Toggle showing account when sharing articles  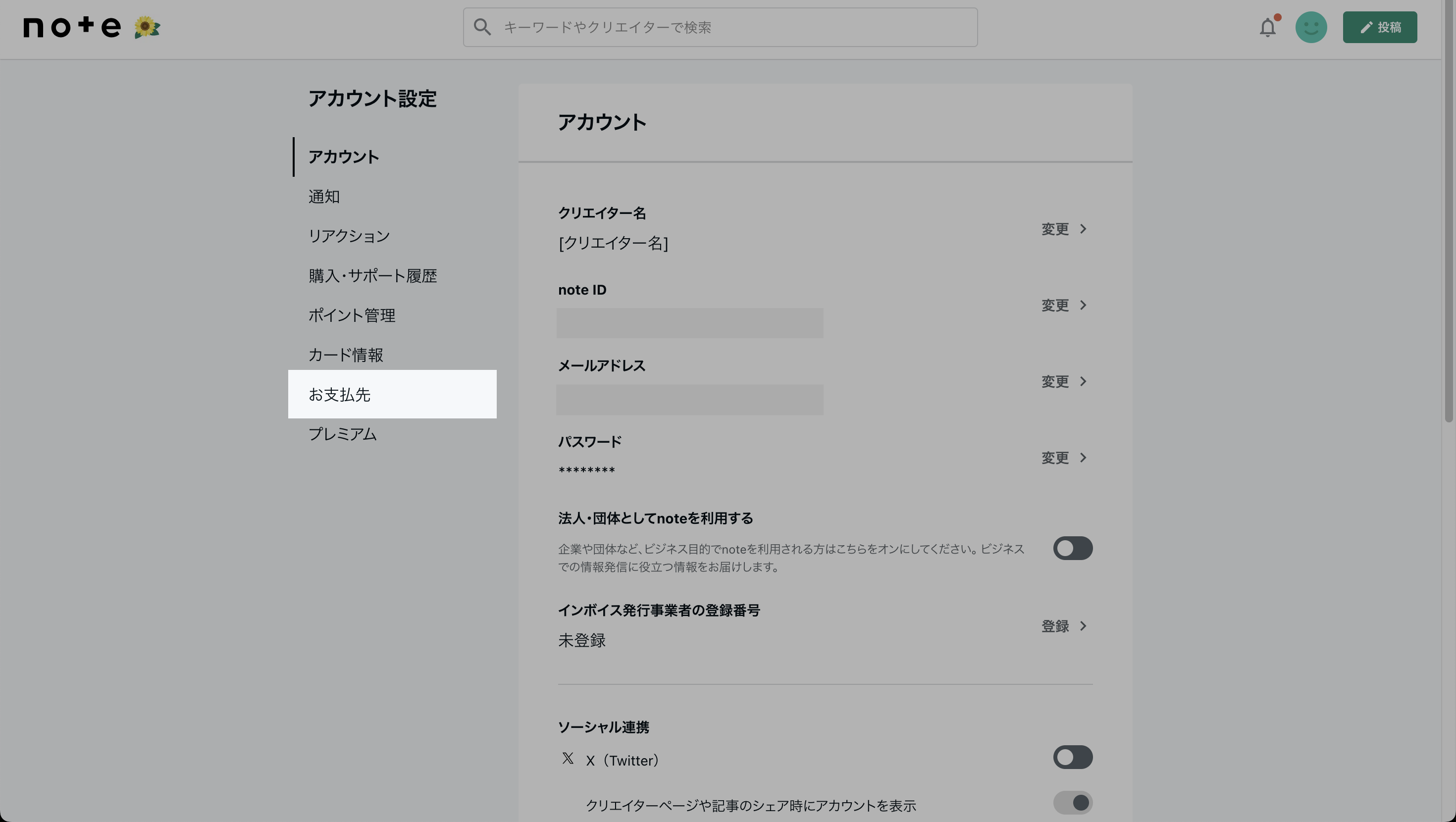[1072, 803]
